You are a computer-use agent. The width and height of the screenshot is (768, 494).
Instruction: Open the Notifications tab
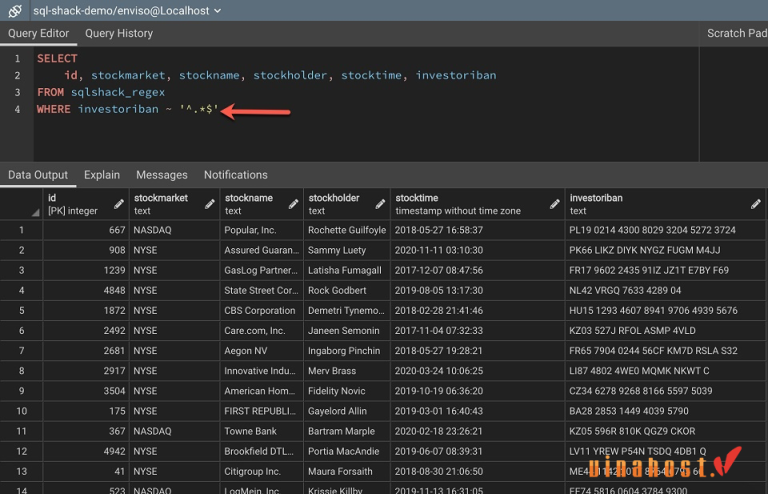click(235, 175)
